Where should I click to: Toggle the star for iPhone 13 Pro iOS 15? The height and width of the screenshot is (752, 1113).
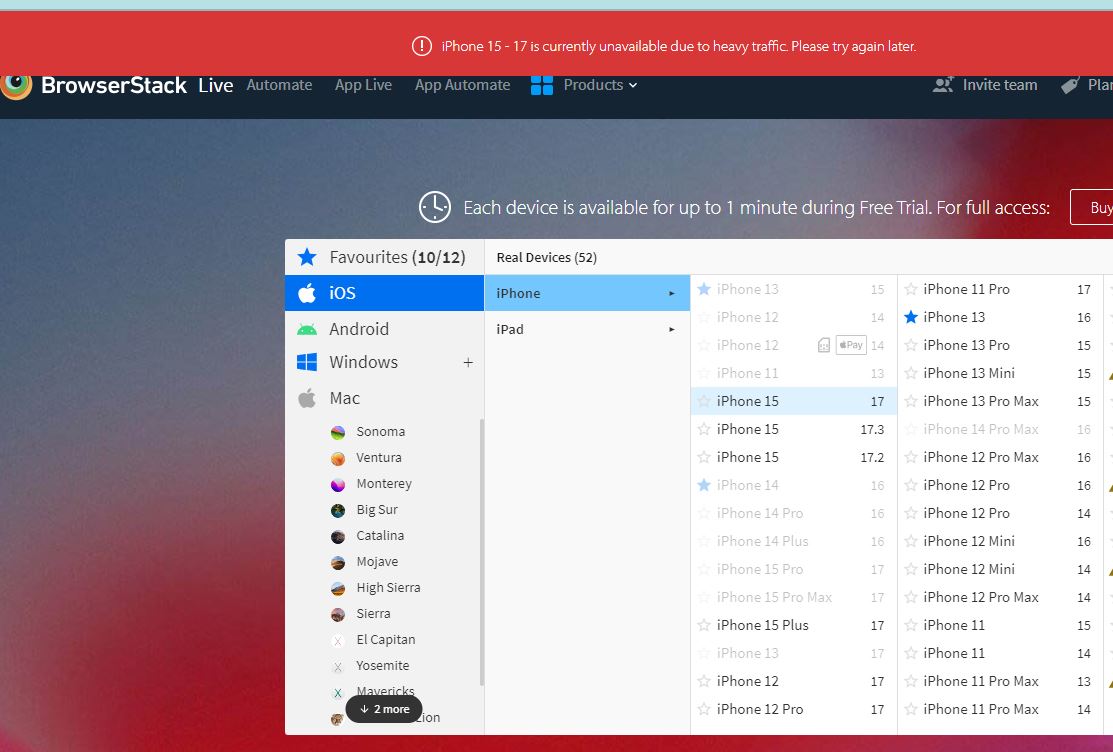tap(911, 345)
